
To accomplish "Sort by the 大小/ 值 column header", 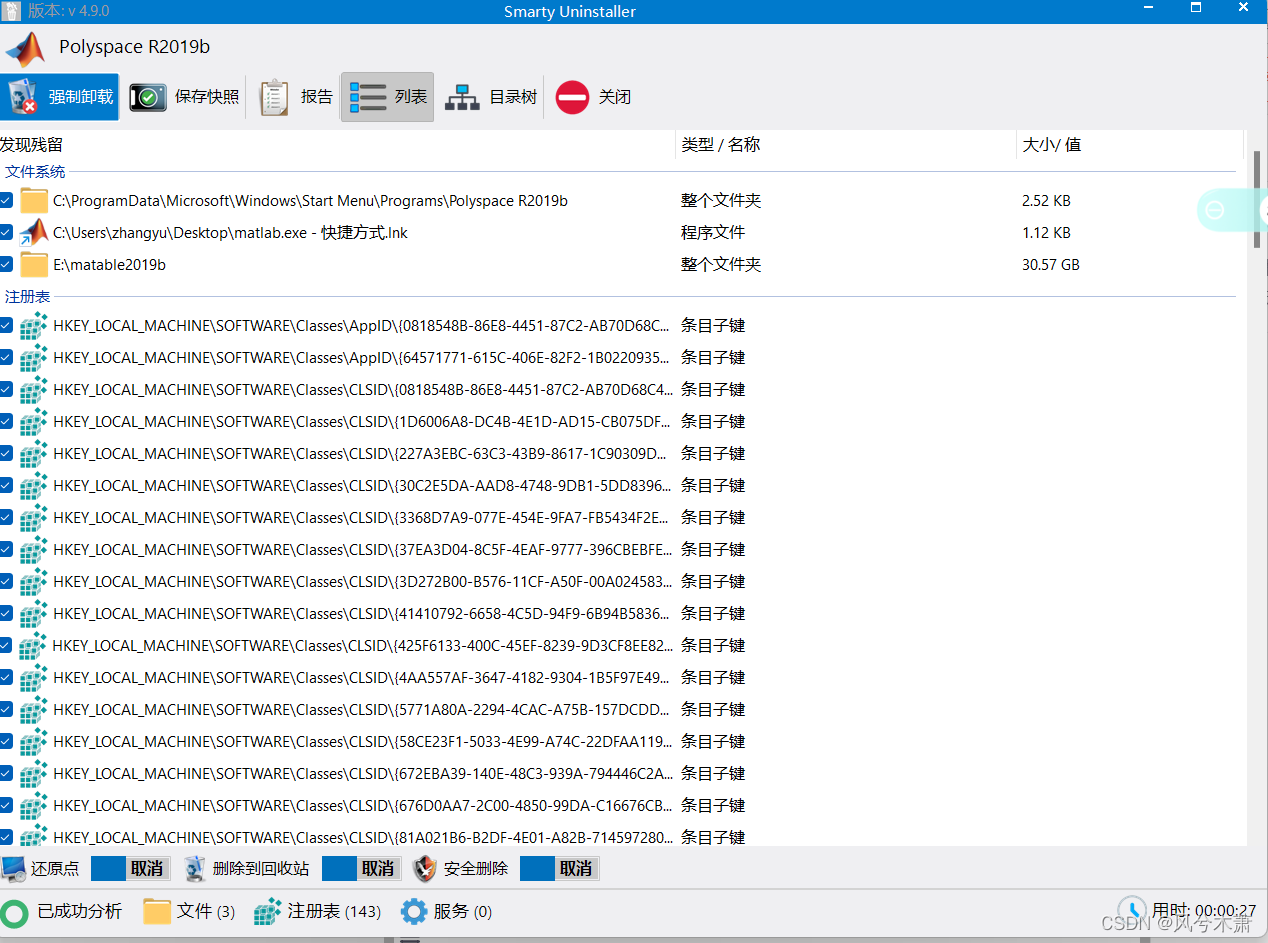I will point(1130,145).
